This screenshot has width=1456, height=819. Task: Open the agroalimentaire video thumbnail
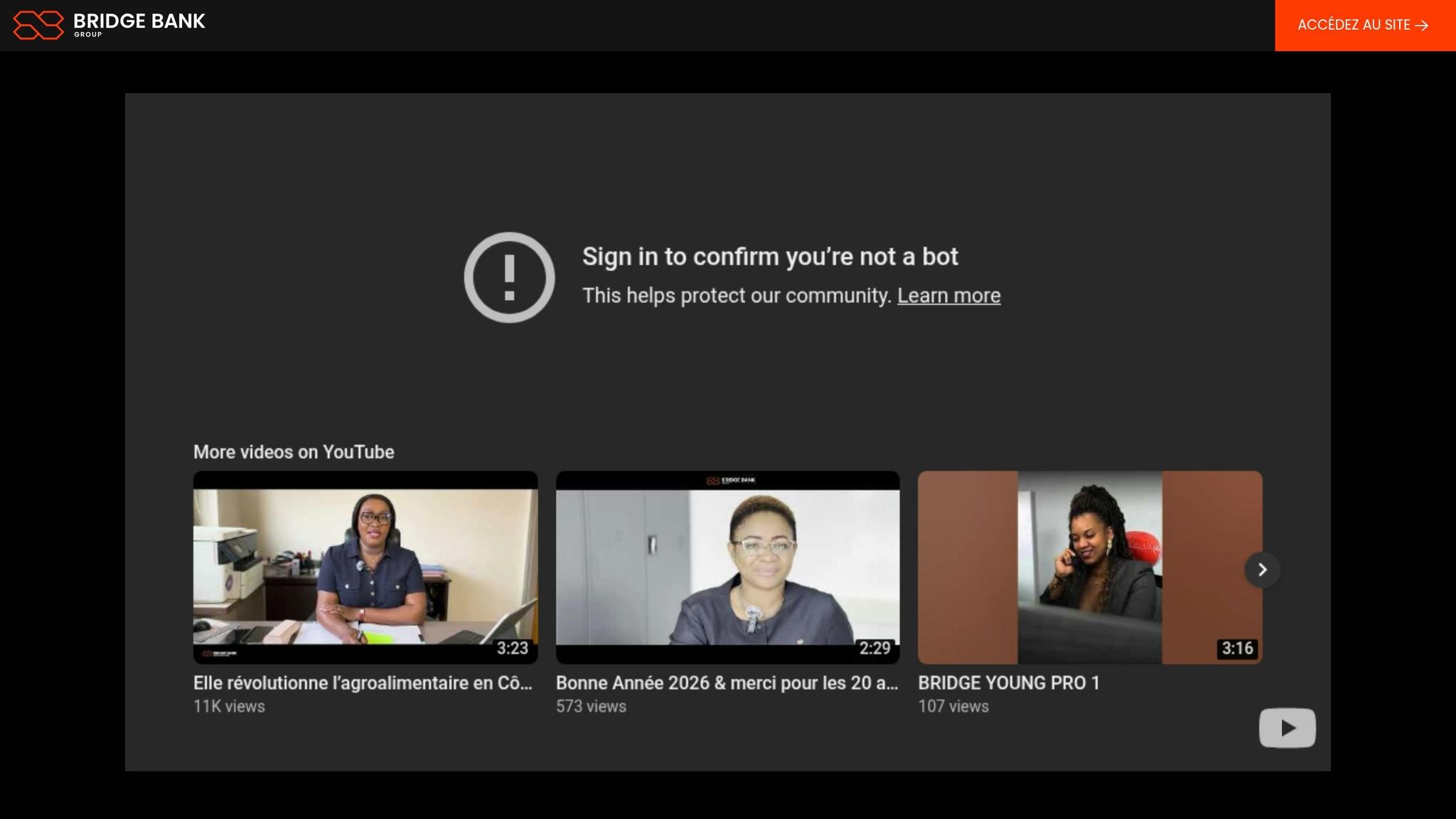(x=365, y=567)
